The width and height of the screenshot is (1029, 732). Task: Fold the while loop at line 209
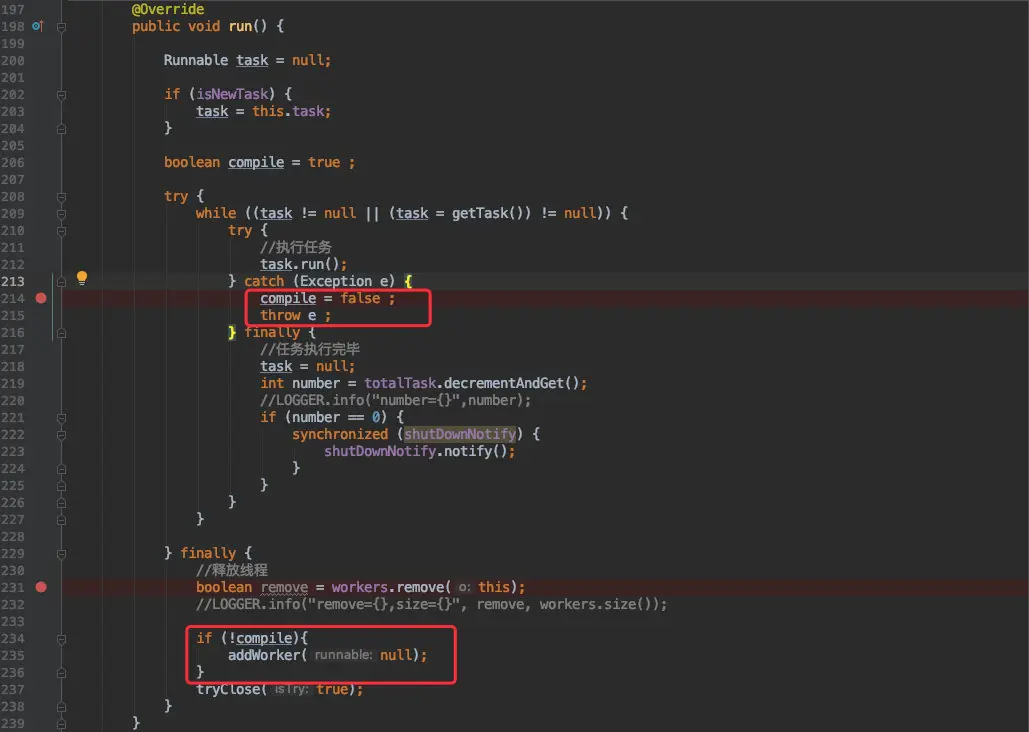[x=61, y=214]
